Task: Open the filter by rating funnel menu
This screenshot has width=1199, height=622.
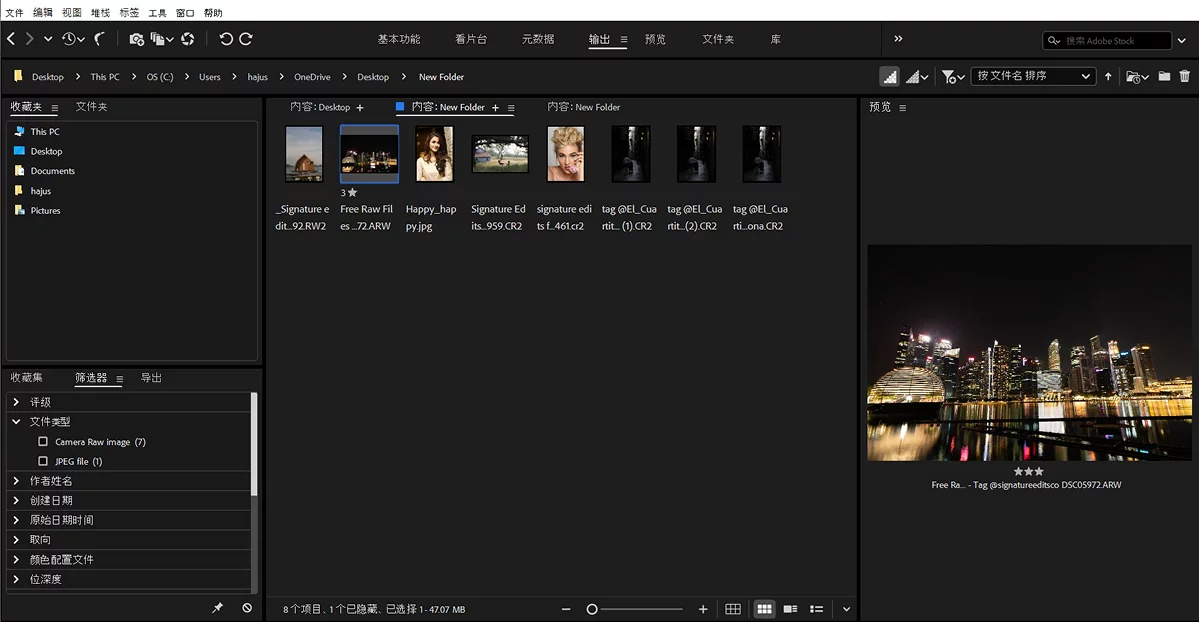Action: click(x=953, y=77)
